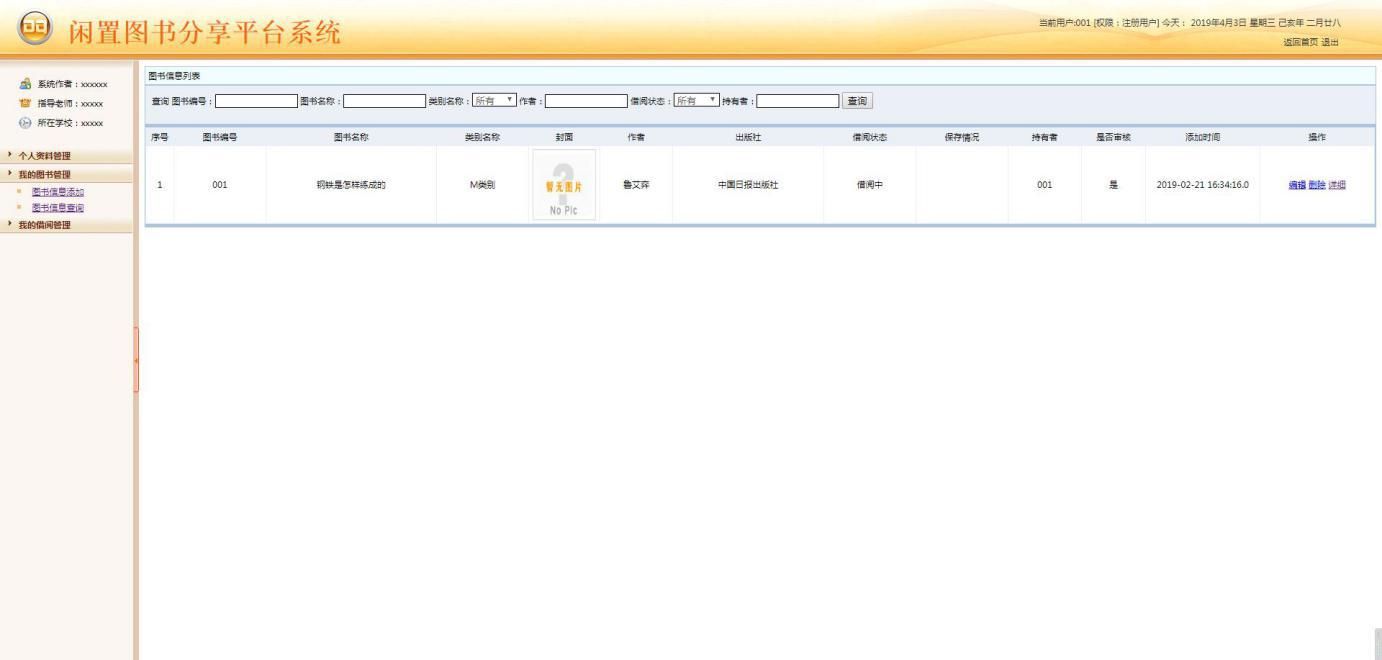The width and height of the screenshot is (1382, 660).
Task: Click the 指导老师 icon in sidebar
Action: tap(24, 103)
